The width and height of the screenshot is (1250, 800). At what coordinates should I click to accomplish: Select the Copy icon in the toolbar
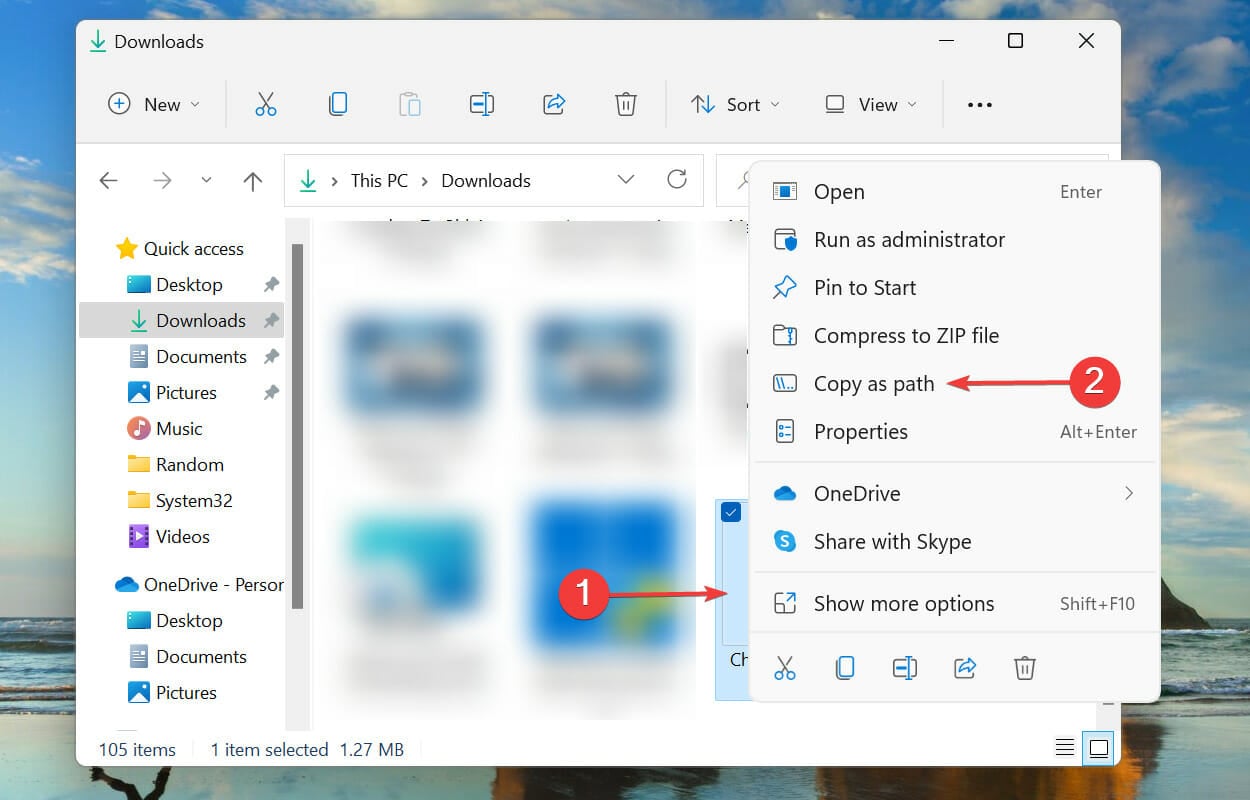click(x=337, y=103)
